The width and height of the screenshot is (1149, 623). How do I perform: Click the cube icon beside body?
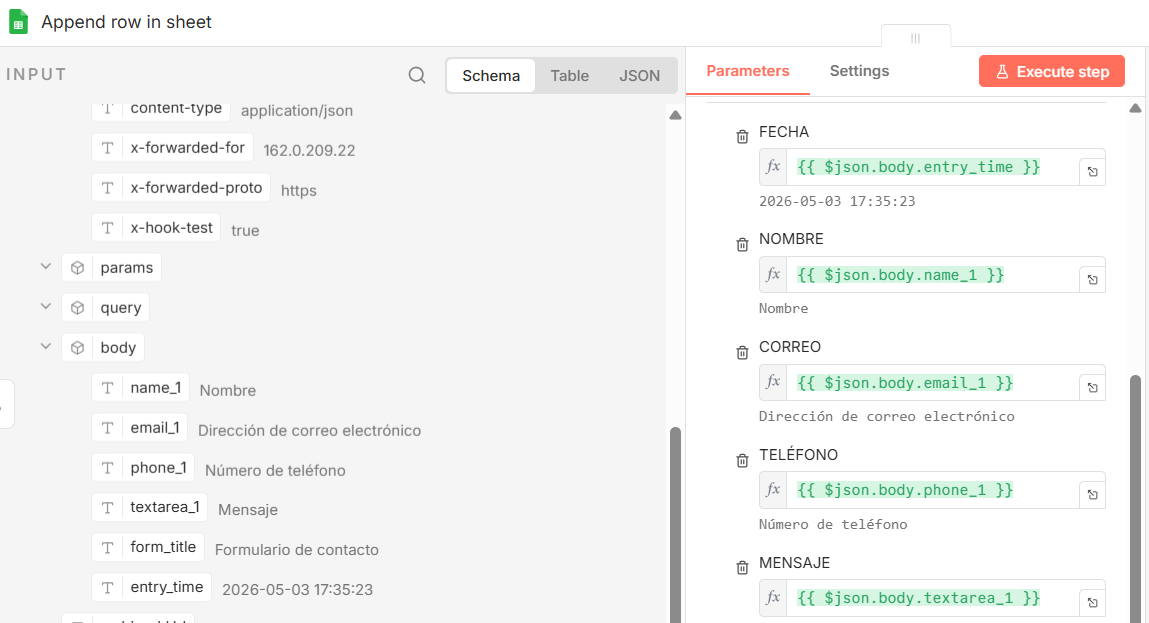coord(78,347)
